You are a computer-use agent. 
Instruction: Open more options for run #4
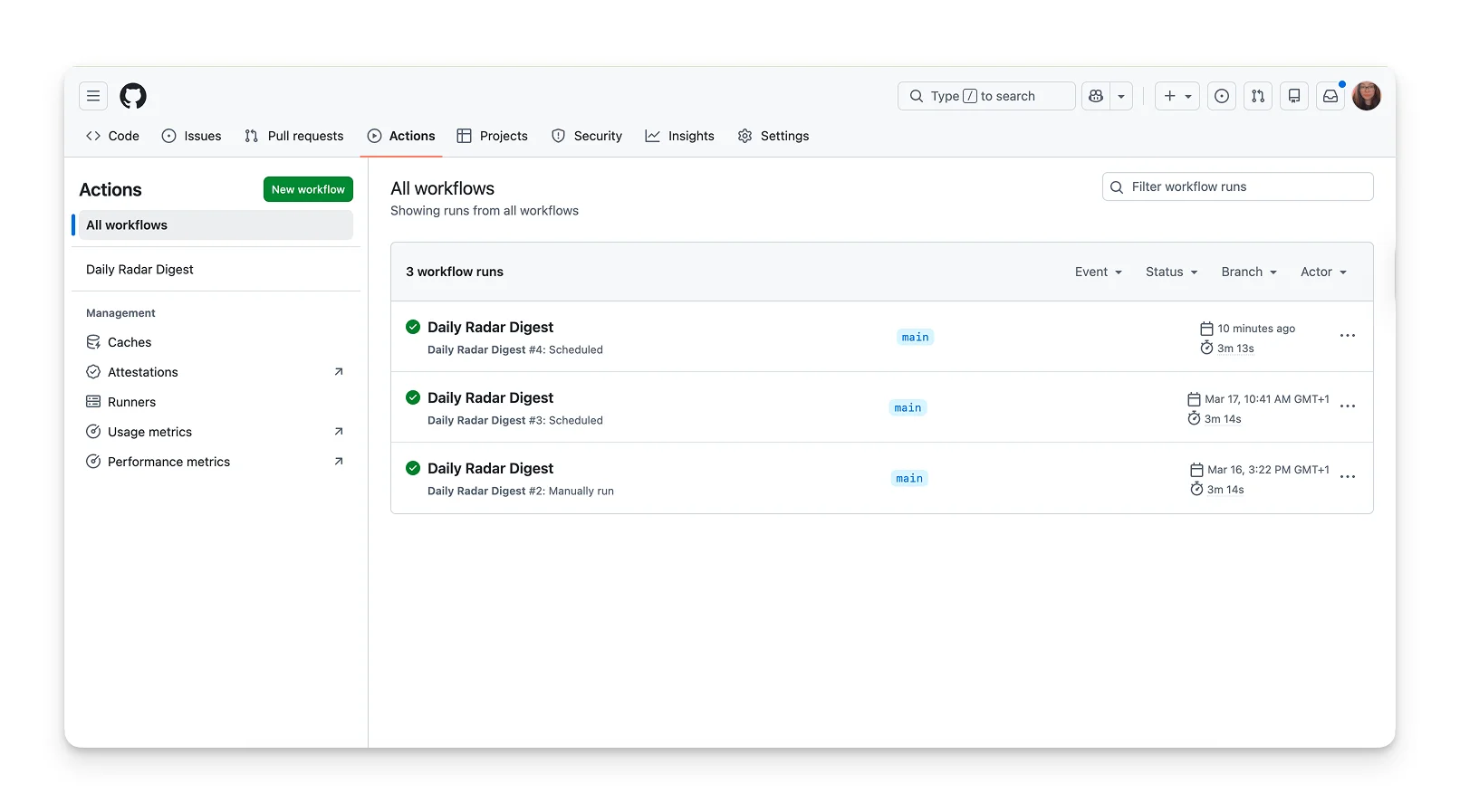pos(1348,336)
